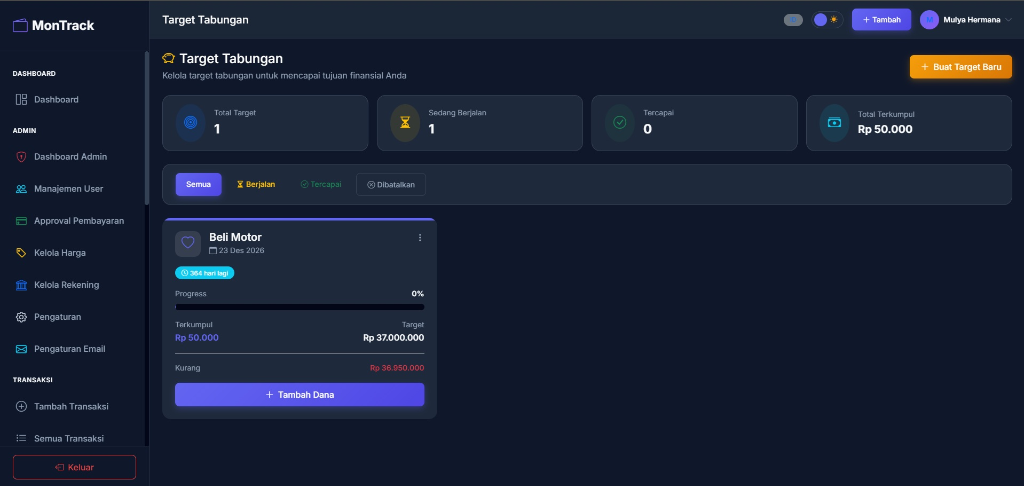Open Pengaturan Email envelope icon

(x=21, y=349)
